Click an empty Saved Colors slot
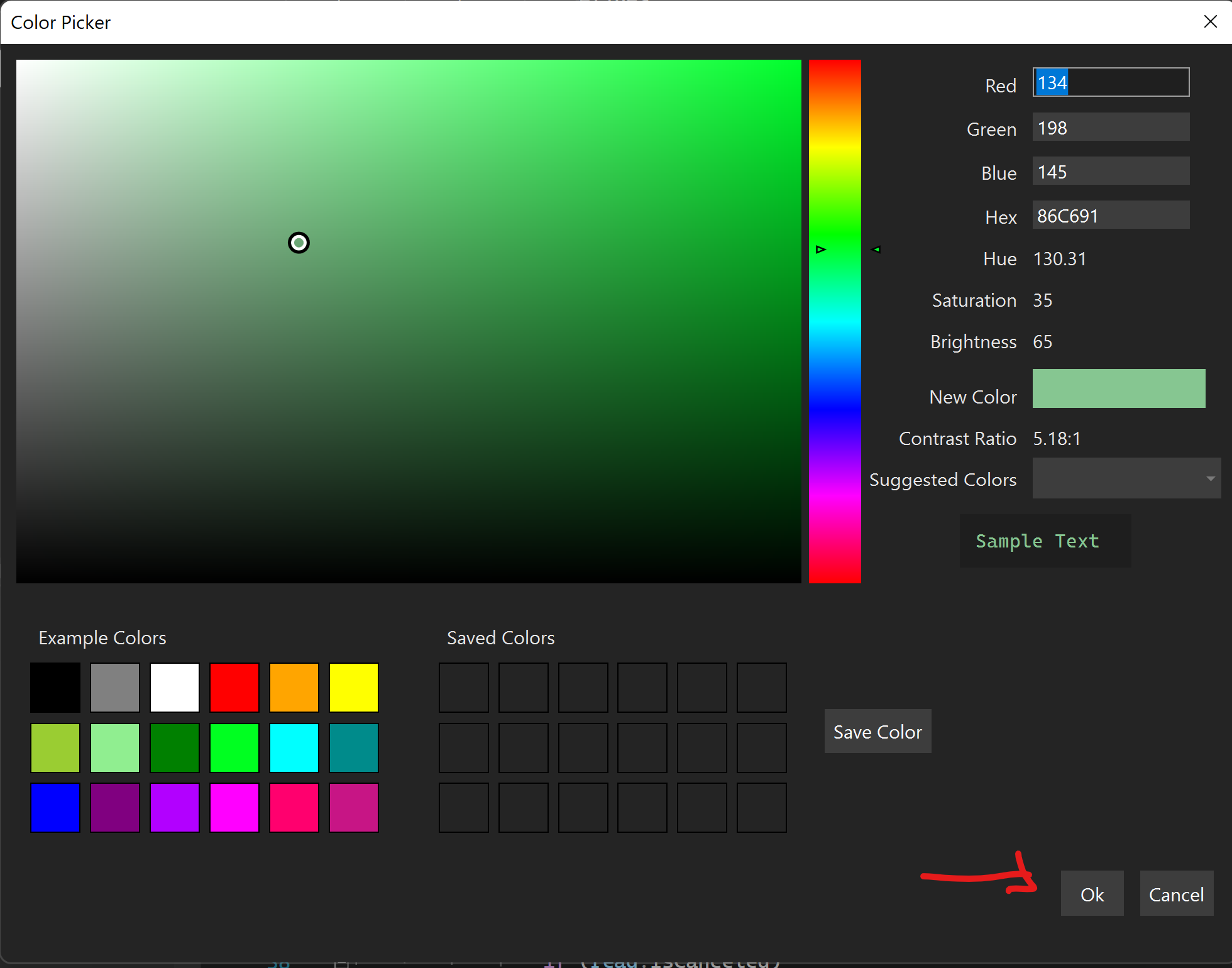 [463, 687]
